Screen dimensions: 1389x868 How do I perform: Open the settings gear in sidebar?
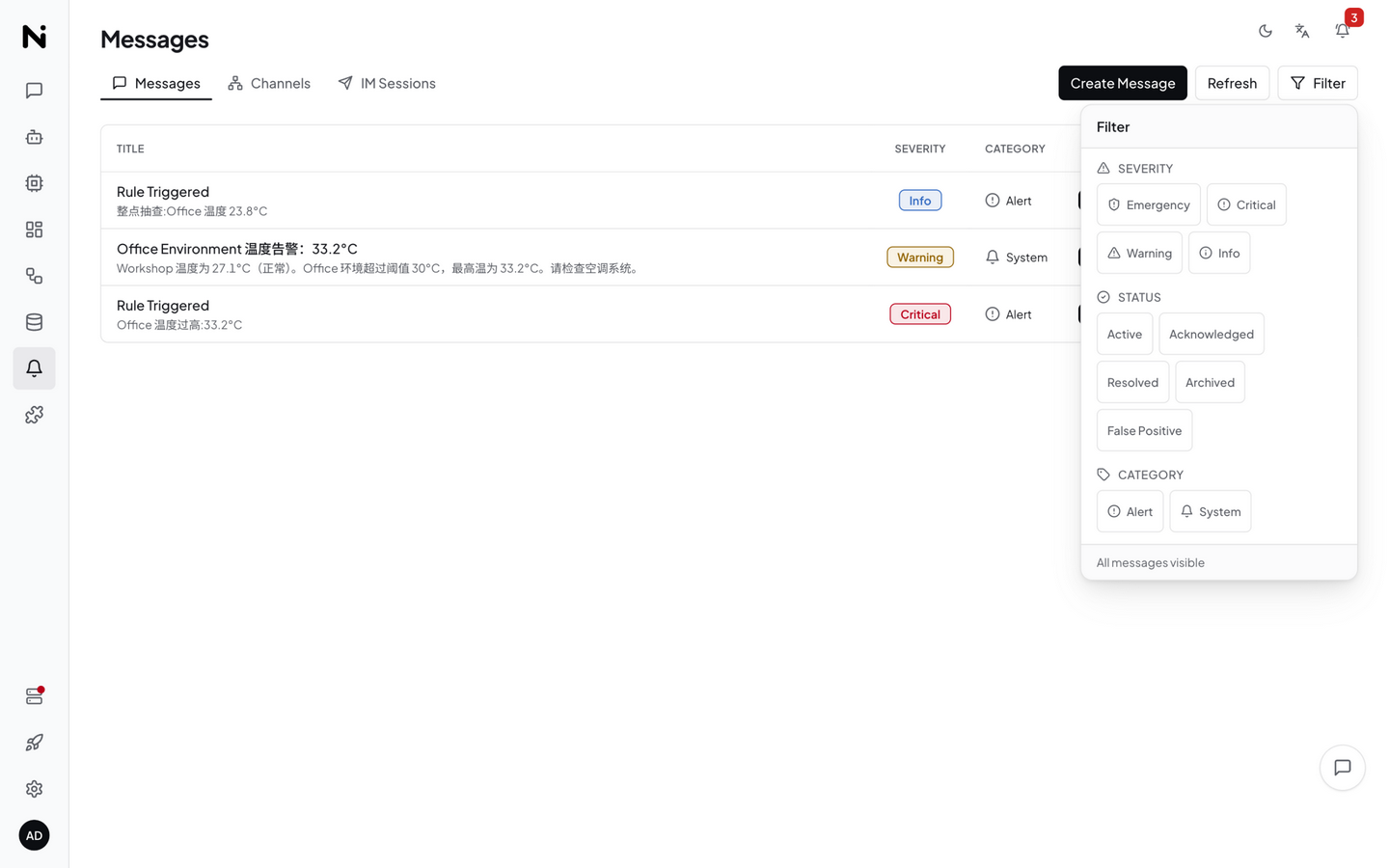pos(34,789)
